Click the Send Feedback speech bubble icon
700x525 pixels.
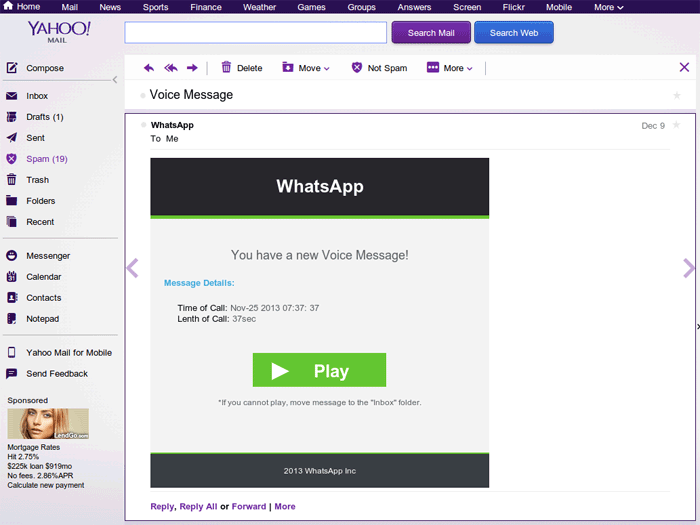point(12,373)
